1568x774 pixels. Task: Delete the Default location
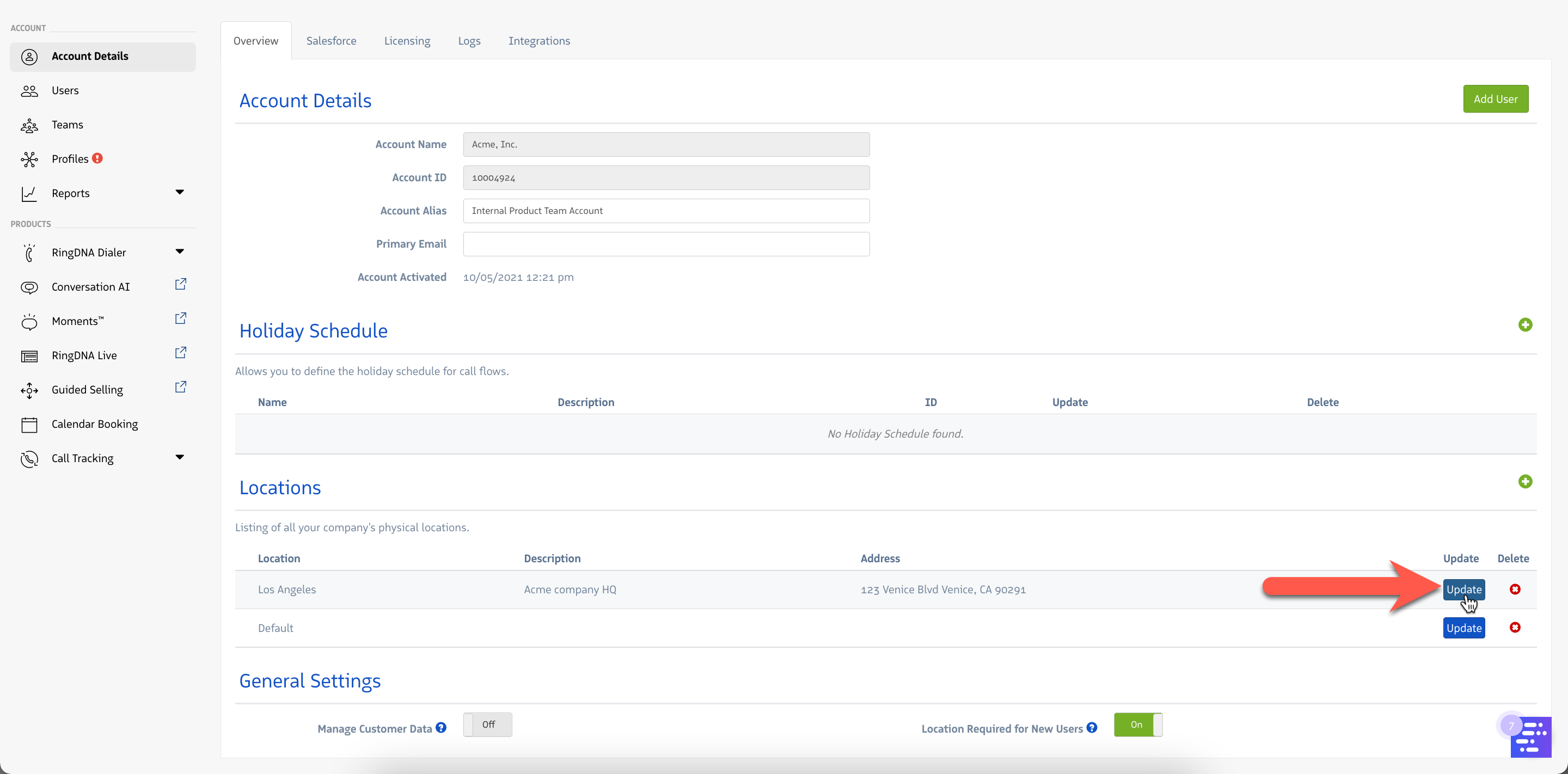1515,628
